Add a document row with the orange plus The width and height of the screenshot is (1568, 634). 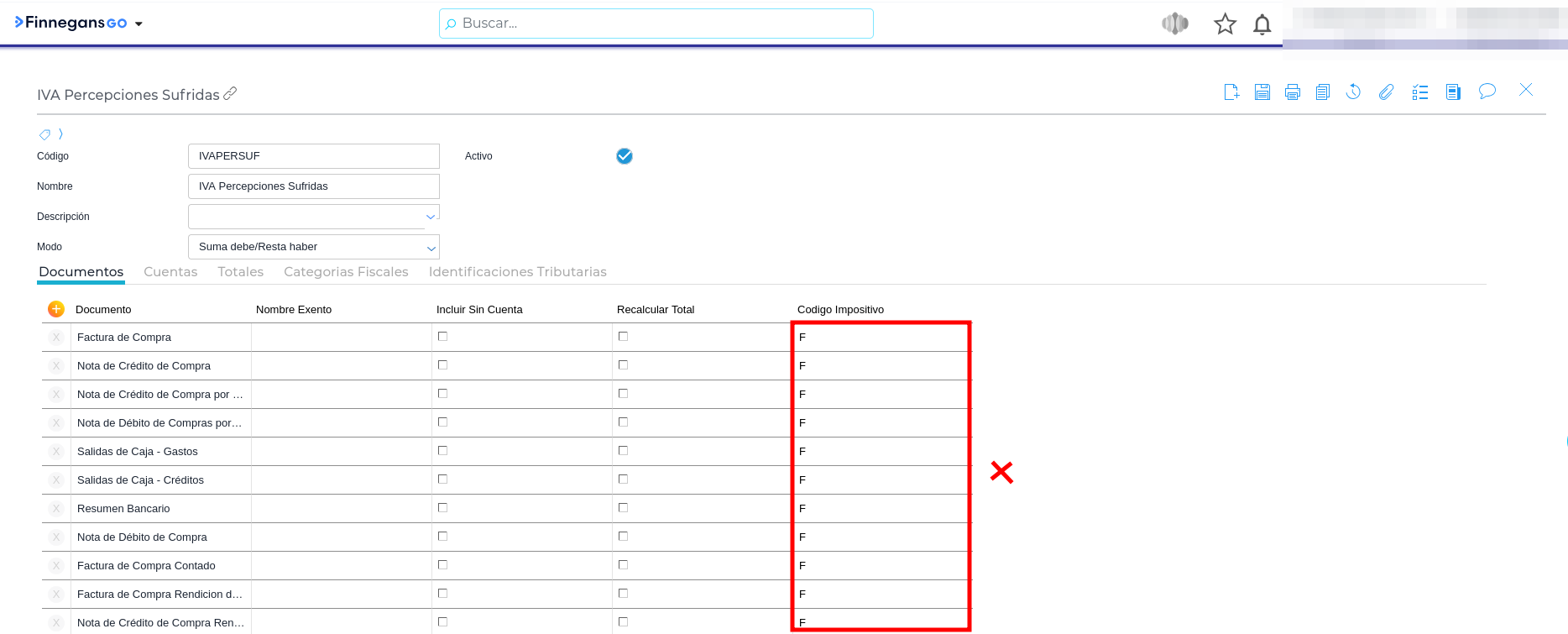click(56, 309)
